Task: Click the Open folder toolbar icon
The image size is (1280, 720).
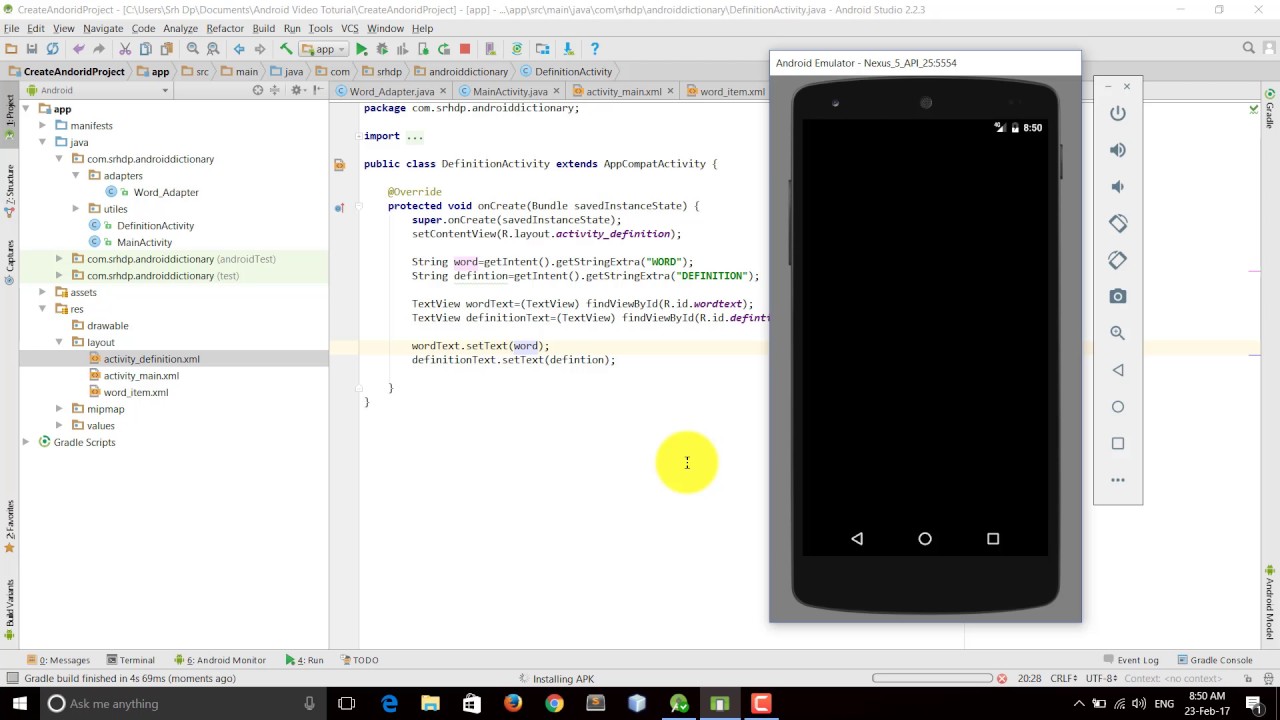Action: (11, 48)
